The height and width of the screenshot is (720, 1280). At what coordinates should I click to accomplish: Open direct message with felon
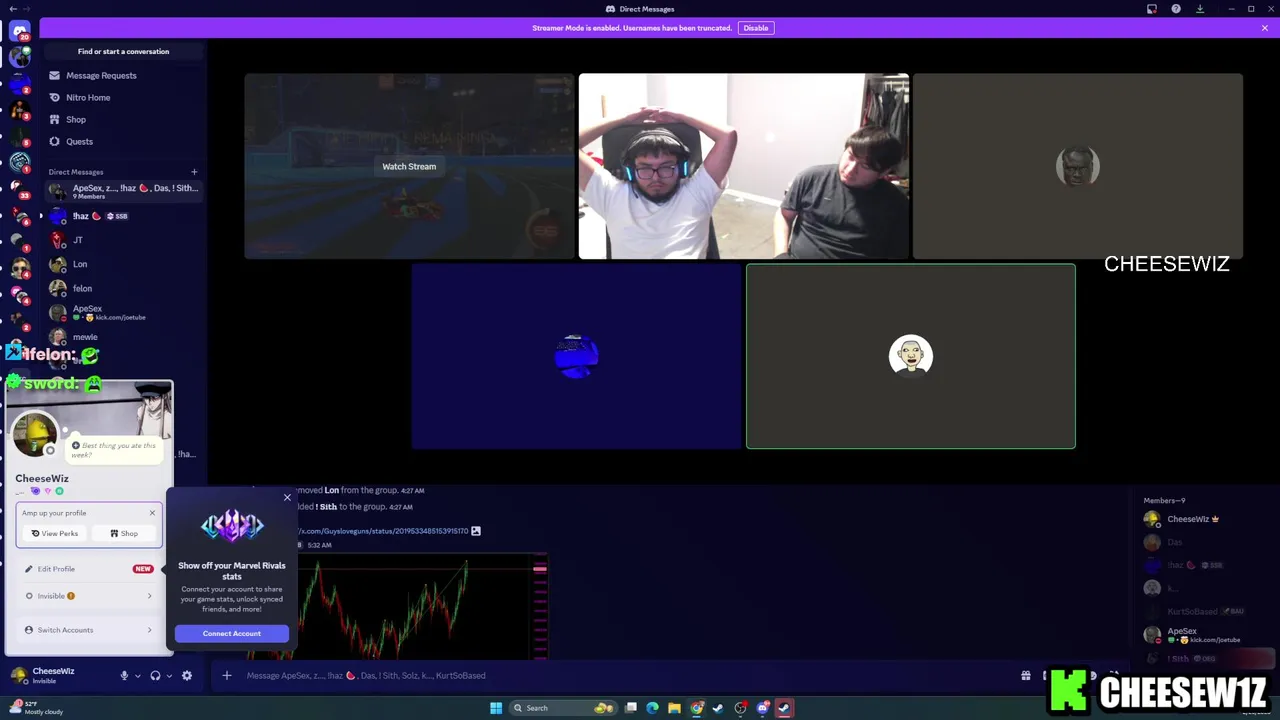coord(124,288)
